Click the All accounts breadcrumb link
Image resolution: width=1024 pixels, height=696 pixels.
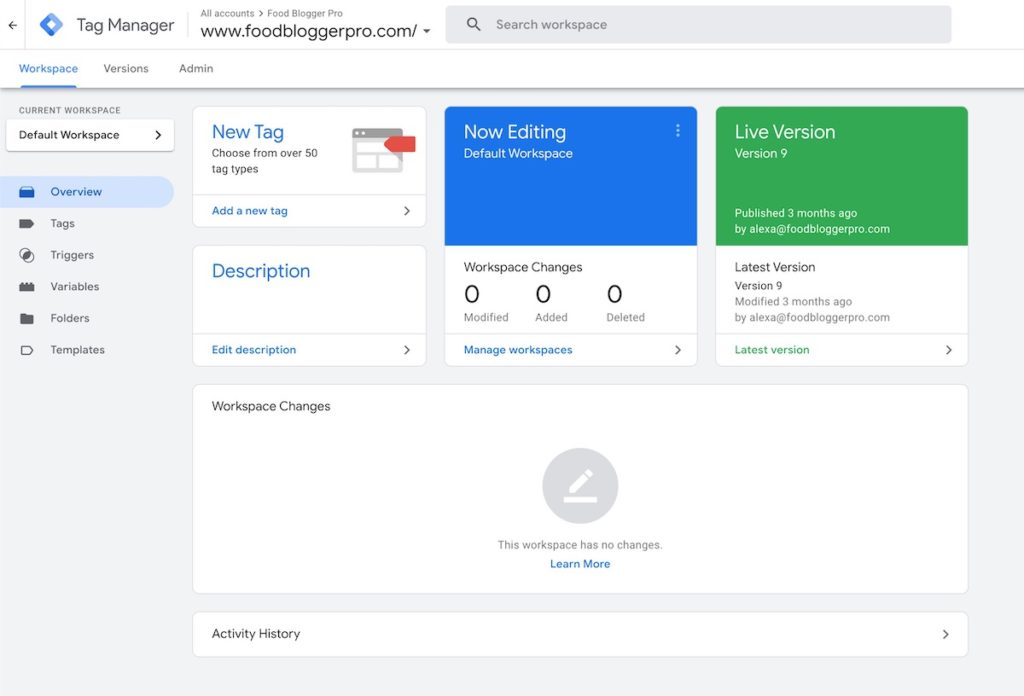point(227,13)
